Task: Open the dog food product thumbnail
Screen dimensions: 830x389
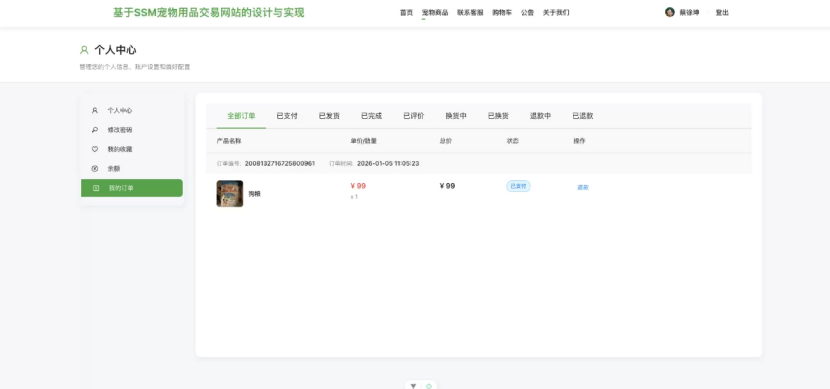Action: click(x=230, y=194)
